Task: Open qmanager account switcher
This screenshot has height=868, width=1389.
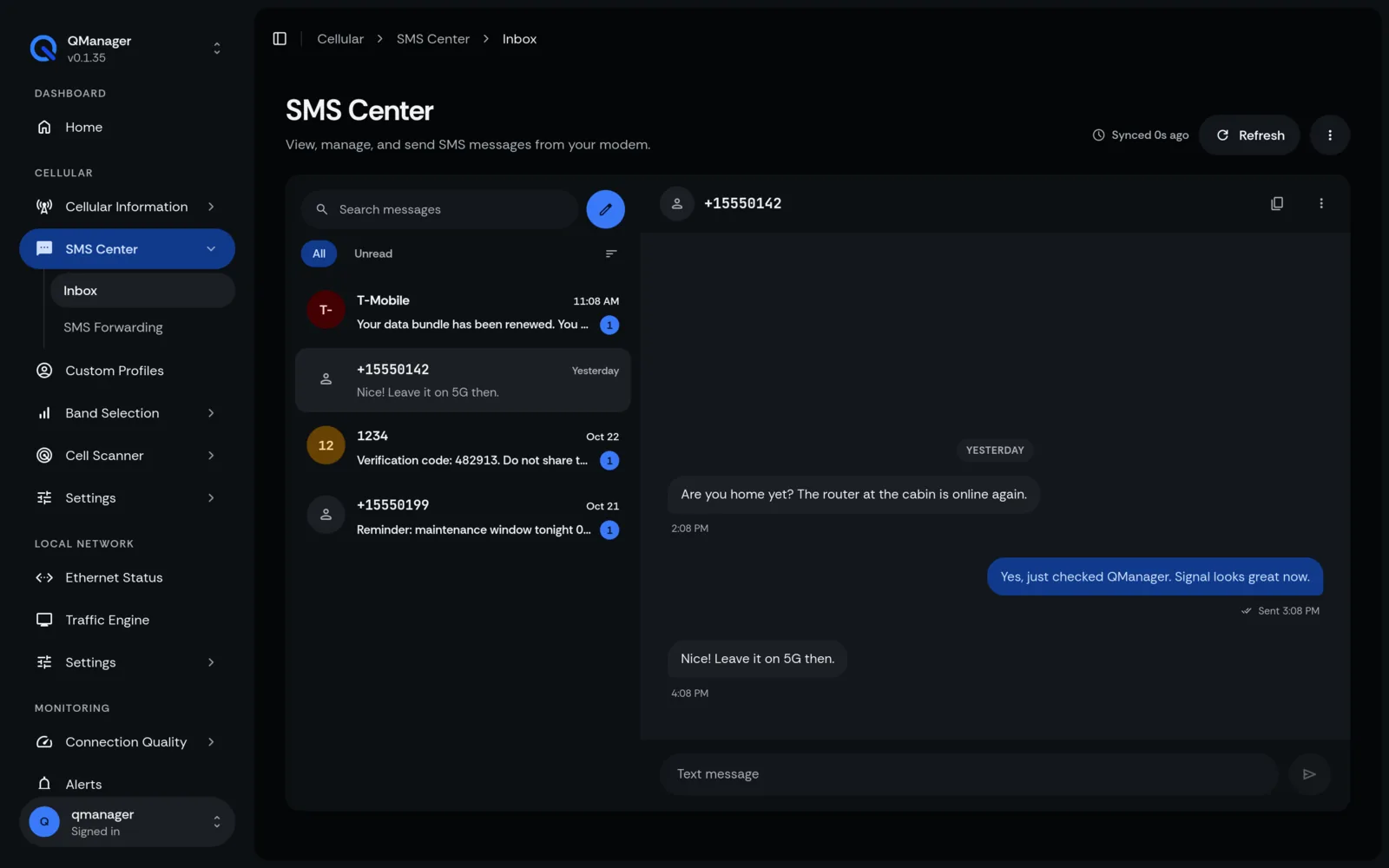Action: click(x=127, y=822)
